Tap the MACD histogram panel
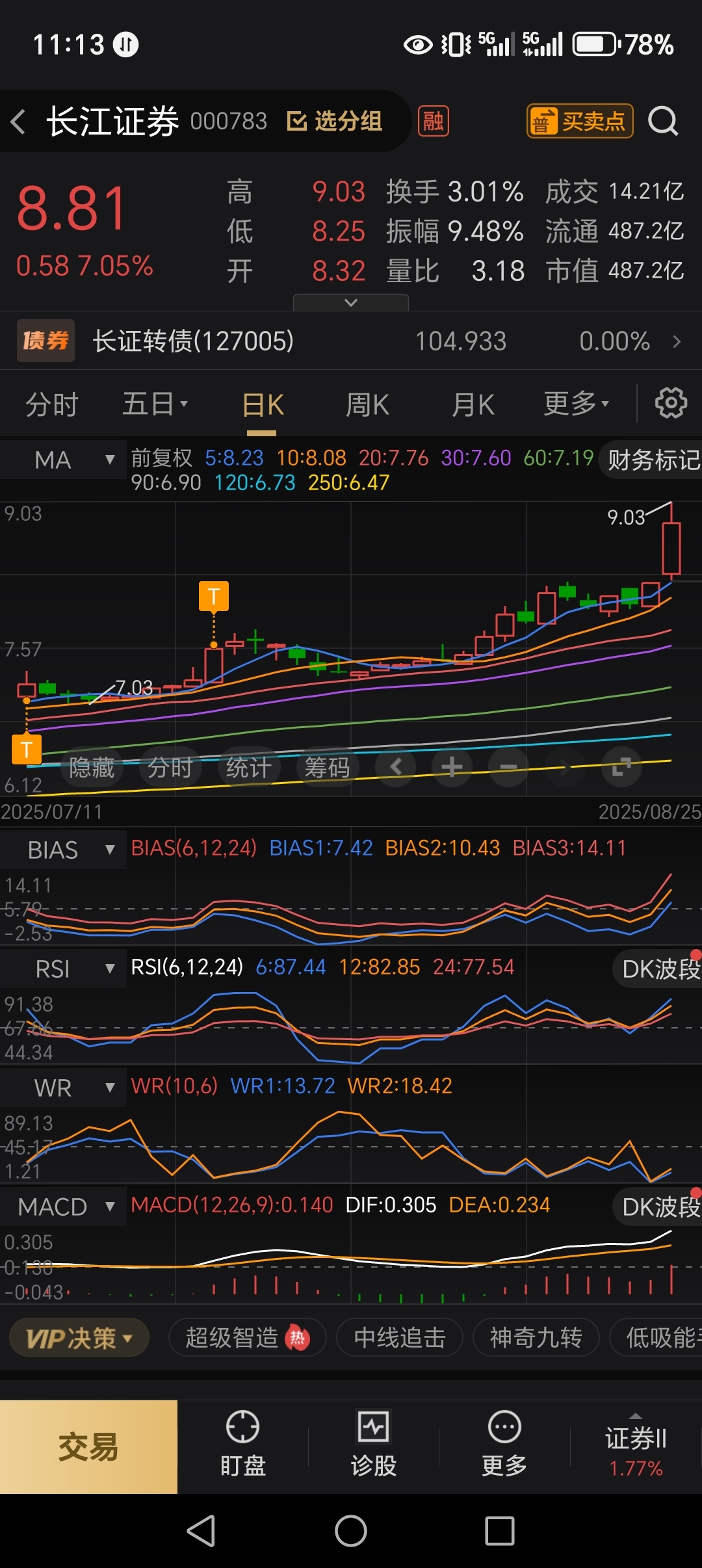The image size is (702, 1568). 351,1264
